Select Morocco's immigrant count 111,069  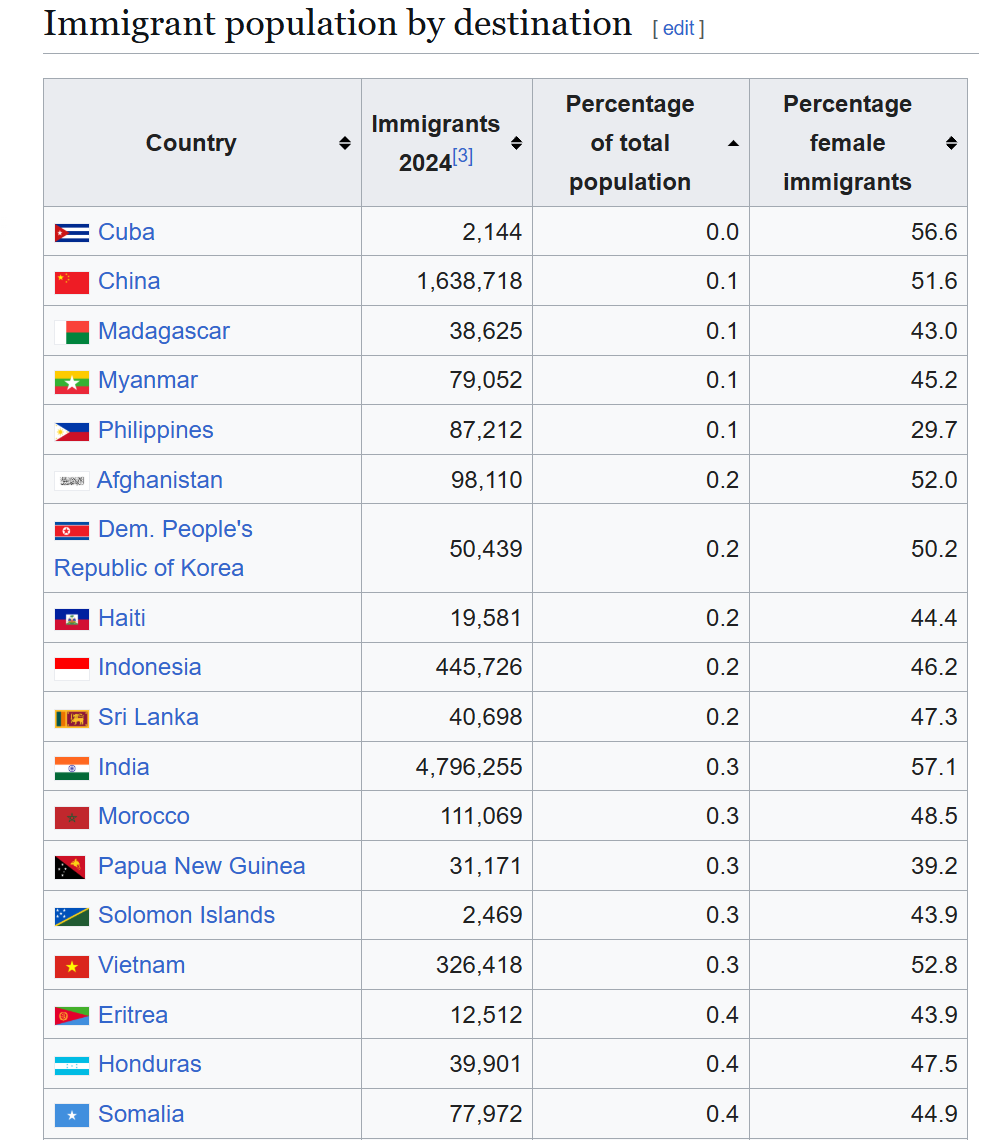click(x=481, y=816)
